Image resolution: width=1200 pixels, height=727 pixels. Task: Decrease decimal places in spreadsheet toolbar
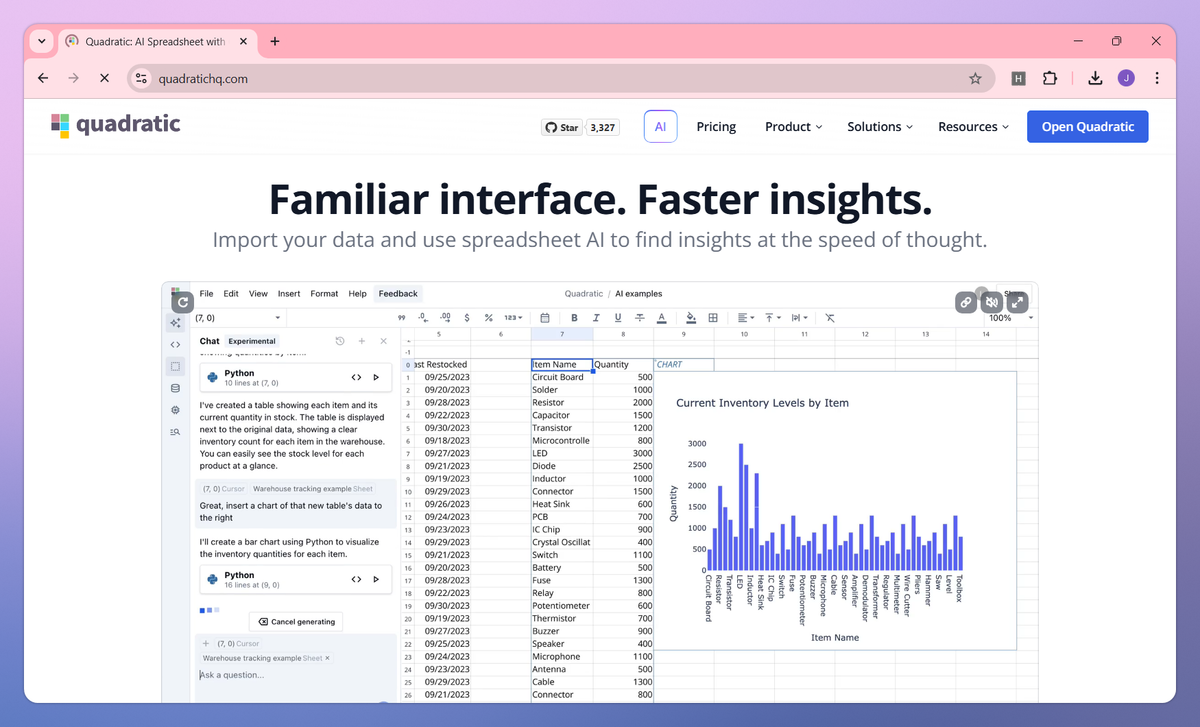(x=422, y=318)
